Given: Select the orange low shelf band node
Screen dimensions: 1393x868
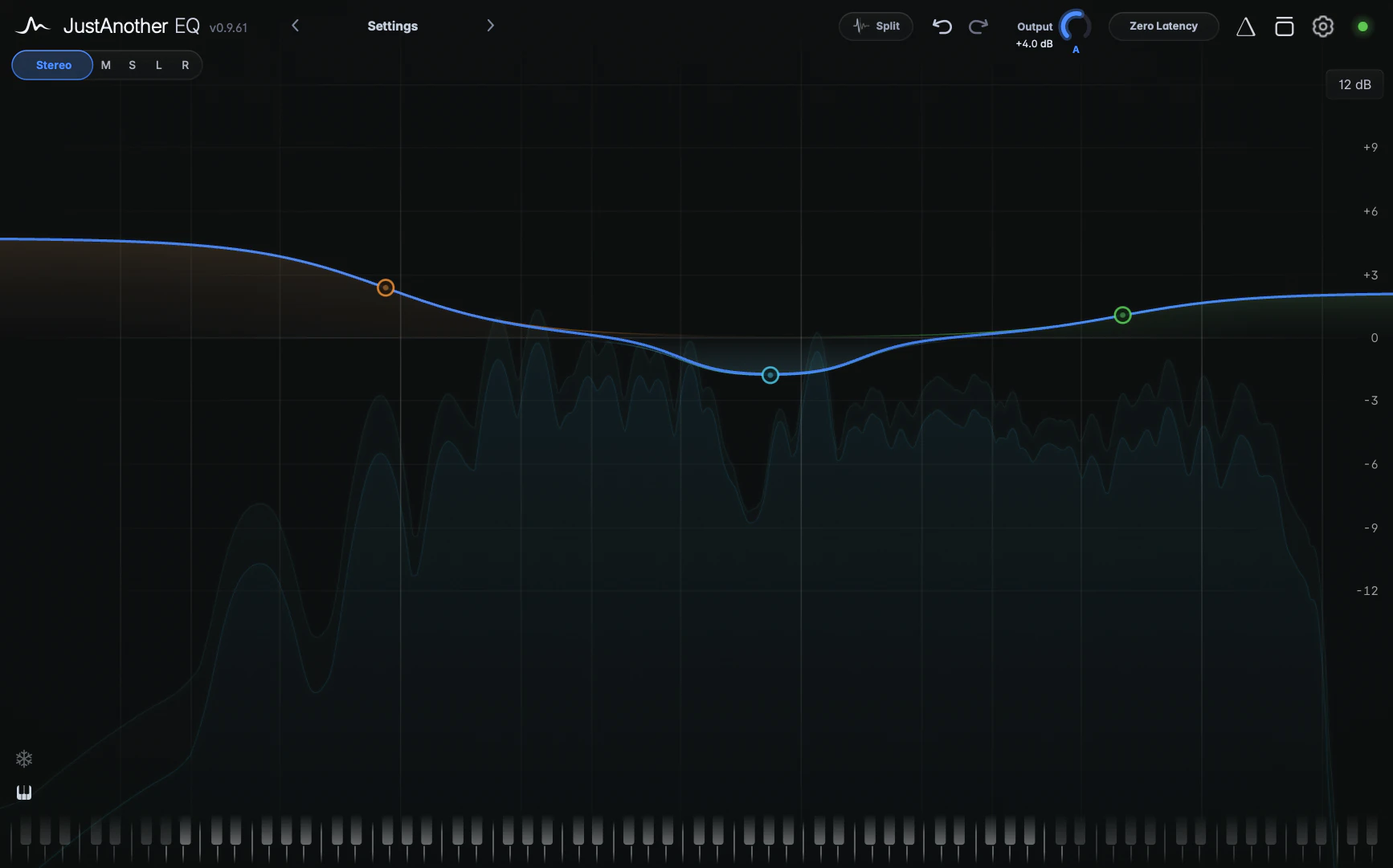Looking at the screenshot, I should 386,287.
